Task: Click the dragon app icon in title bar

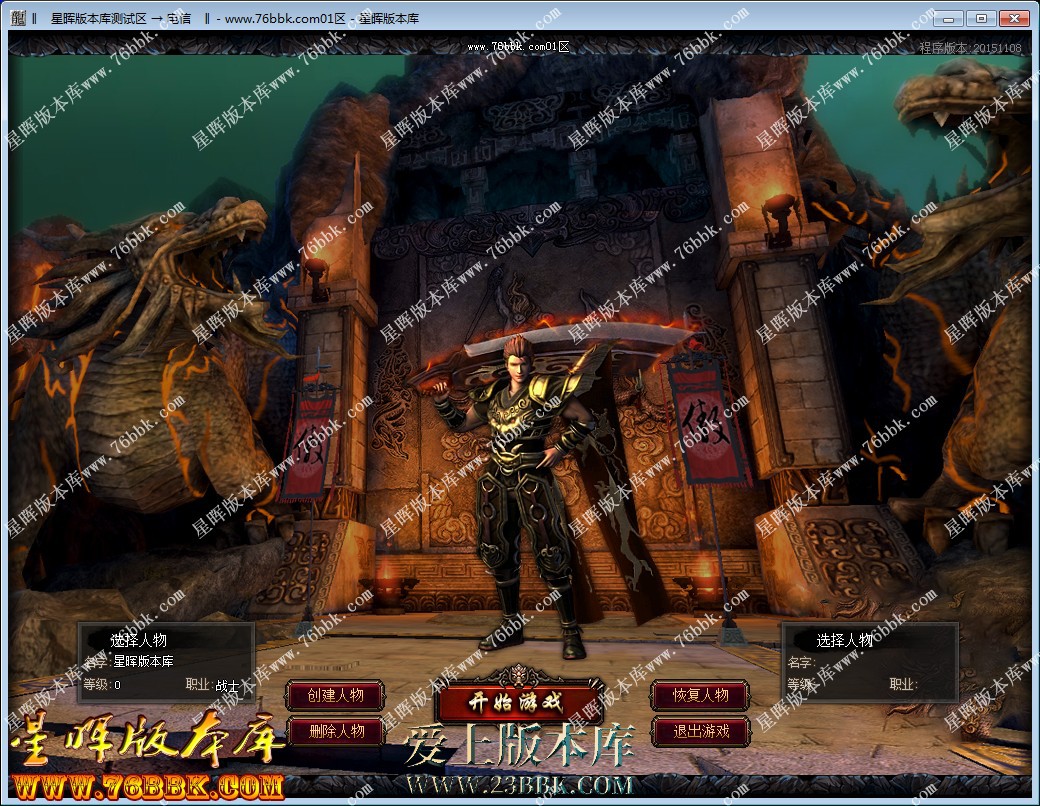Action: (x=19, y=18)
